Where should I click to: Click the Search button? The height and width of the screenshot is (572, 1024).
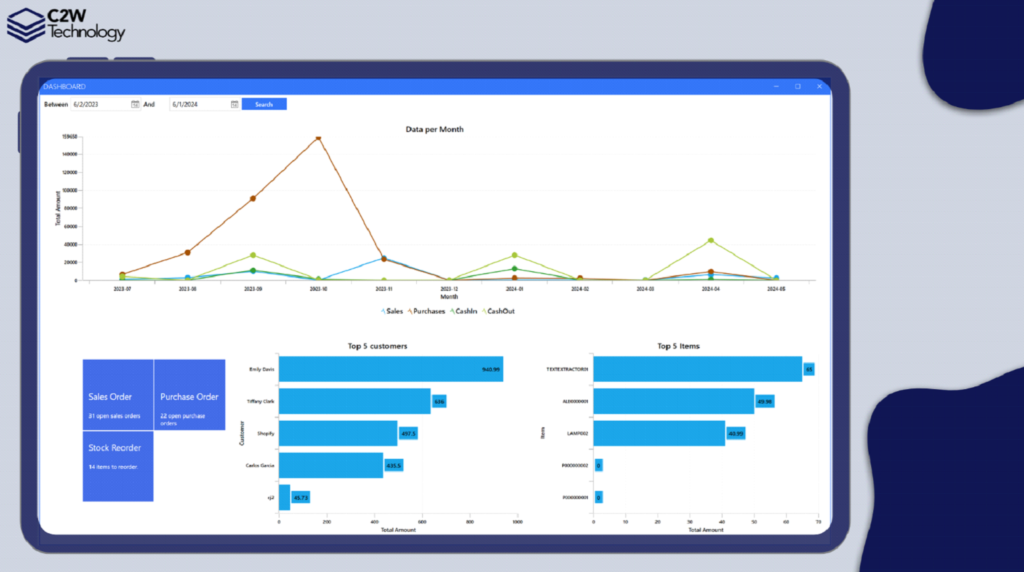pos(264,104)
